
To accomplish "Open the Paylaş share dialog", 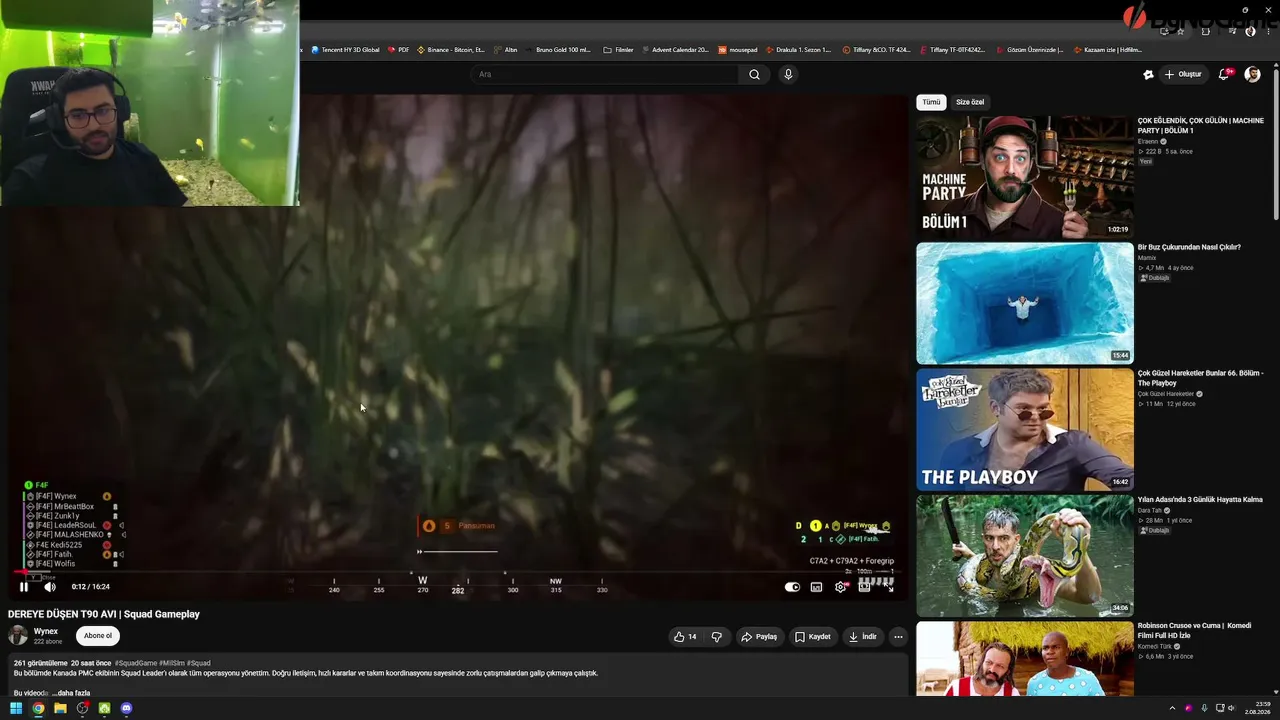I will [759, 637].
